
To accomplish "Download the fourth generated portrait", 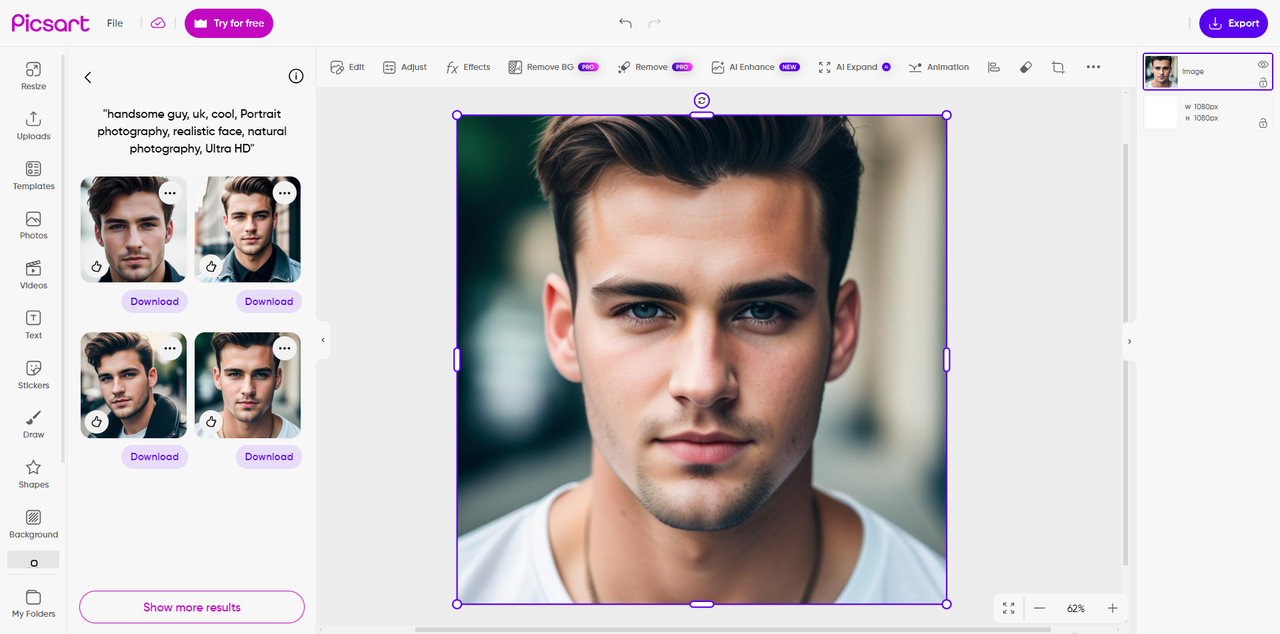I will coord(269,456).
